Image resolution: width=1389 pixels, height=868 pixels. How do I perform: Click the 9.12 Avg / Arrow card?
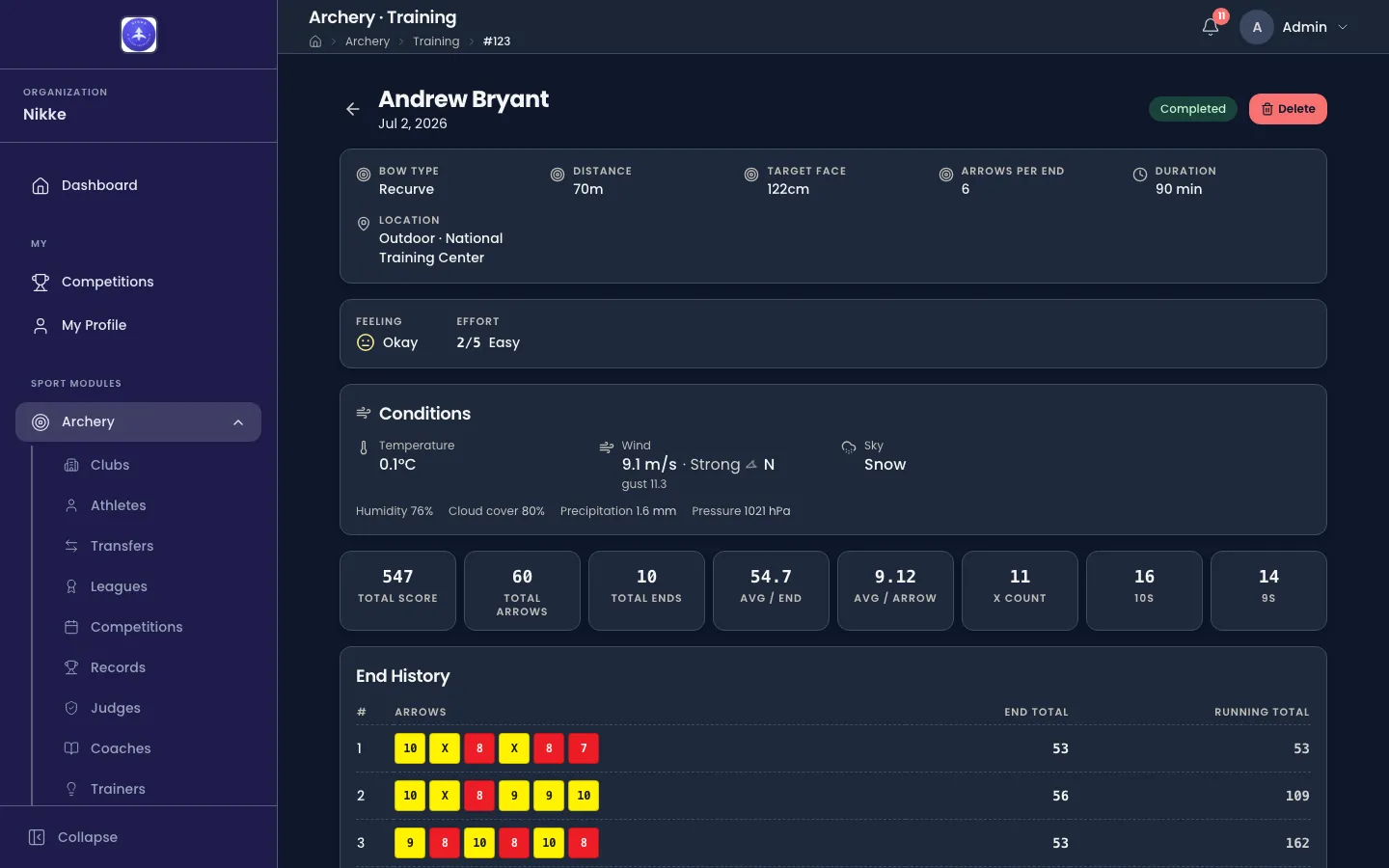click(895, 590)
